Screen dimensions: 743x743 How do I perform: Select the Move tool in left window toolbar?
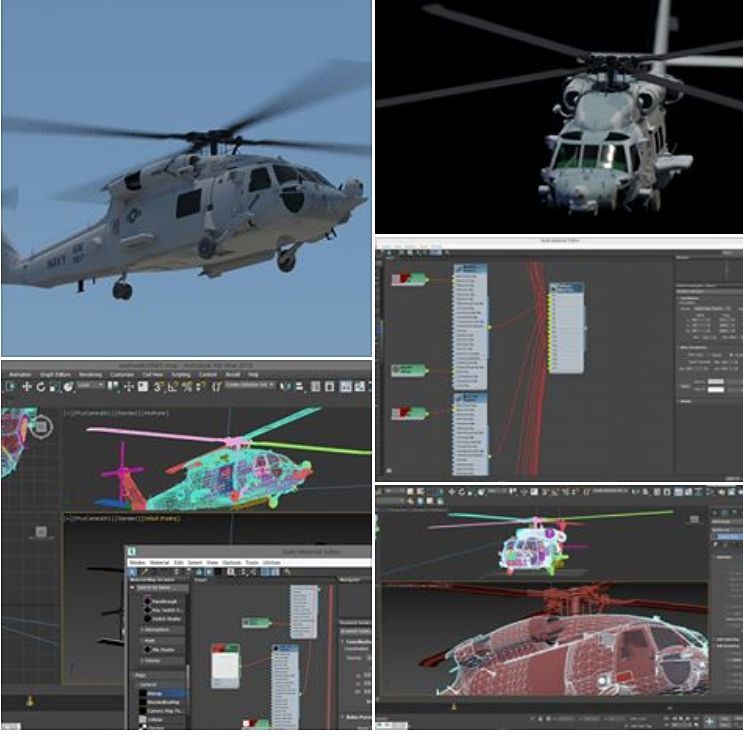[27, 387]
